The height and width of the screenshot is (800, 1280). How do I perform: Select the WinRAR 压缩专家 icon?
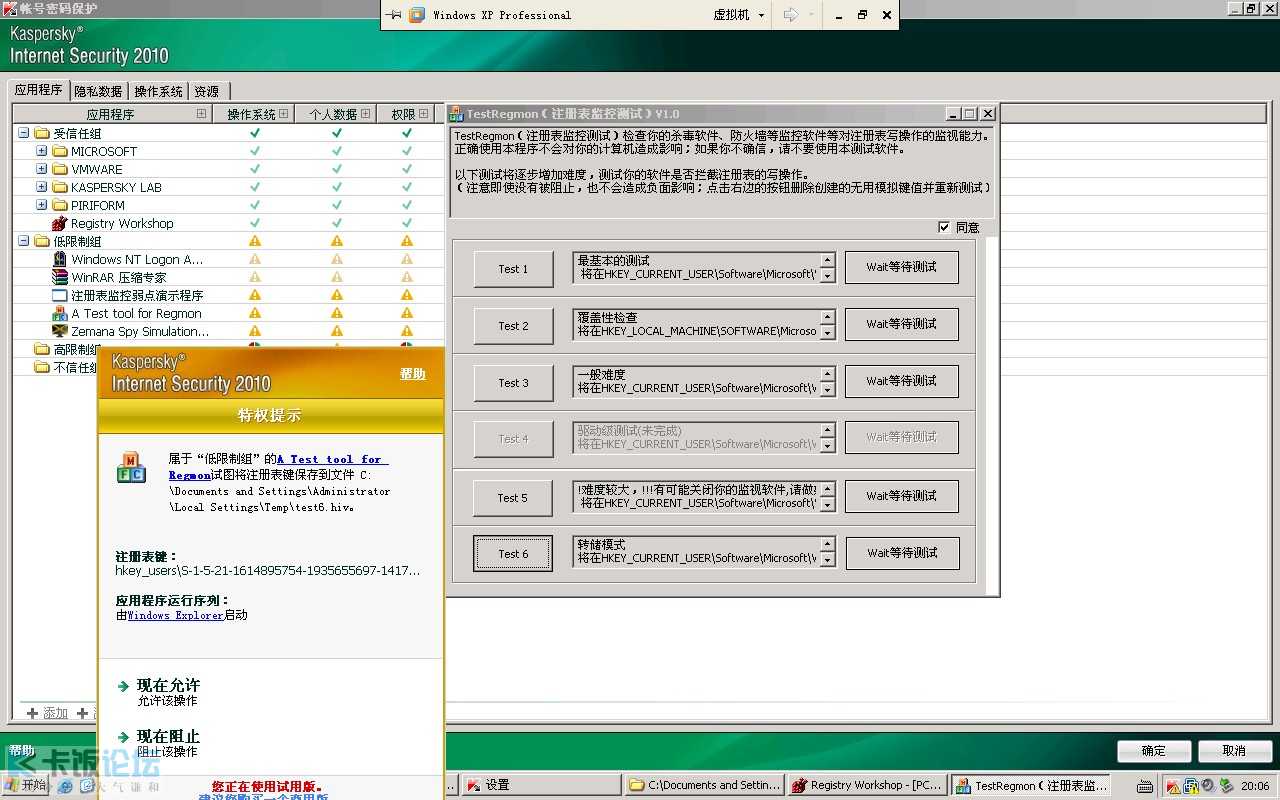[x=59, y=277]
